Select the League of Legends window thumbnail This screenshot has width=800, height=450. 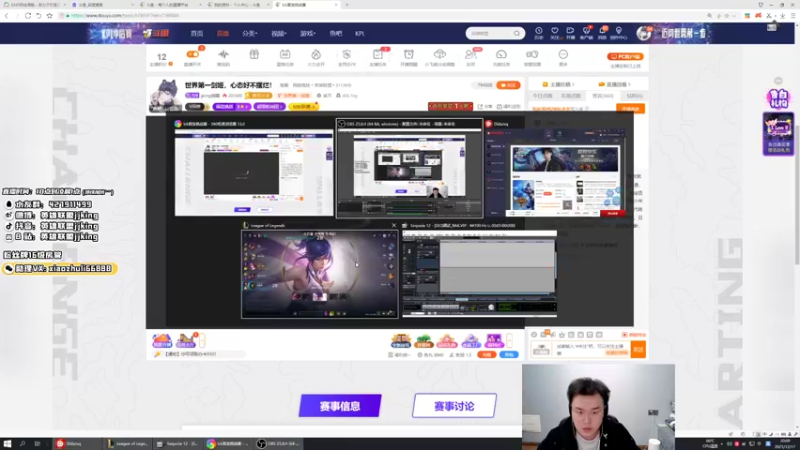pyautogui.click(x=320, y=274)
